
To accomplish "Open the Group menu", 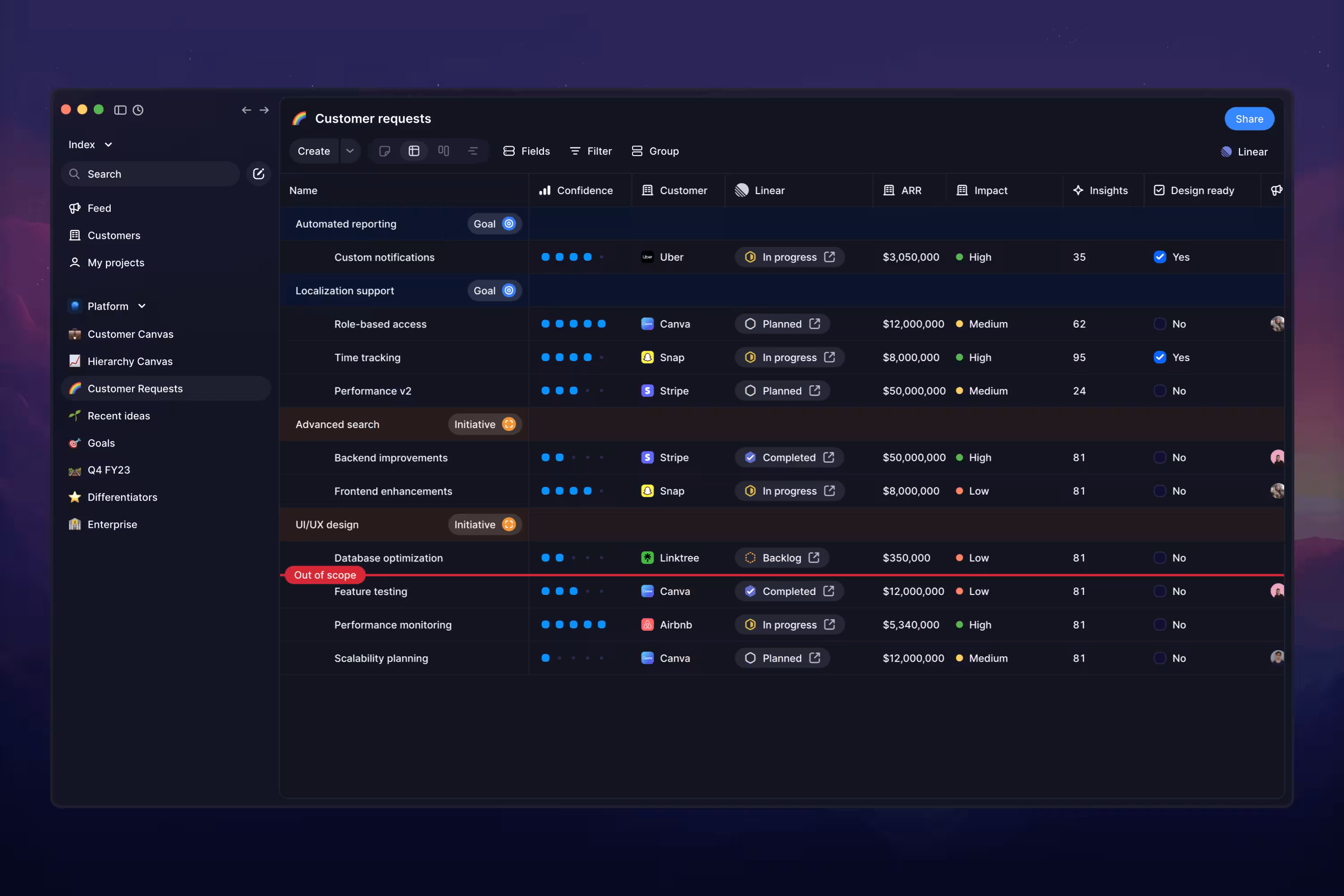I will (x=655, y=151).
